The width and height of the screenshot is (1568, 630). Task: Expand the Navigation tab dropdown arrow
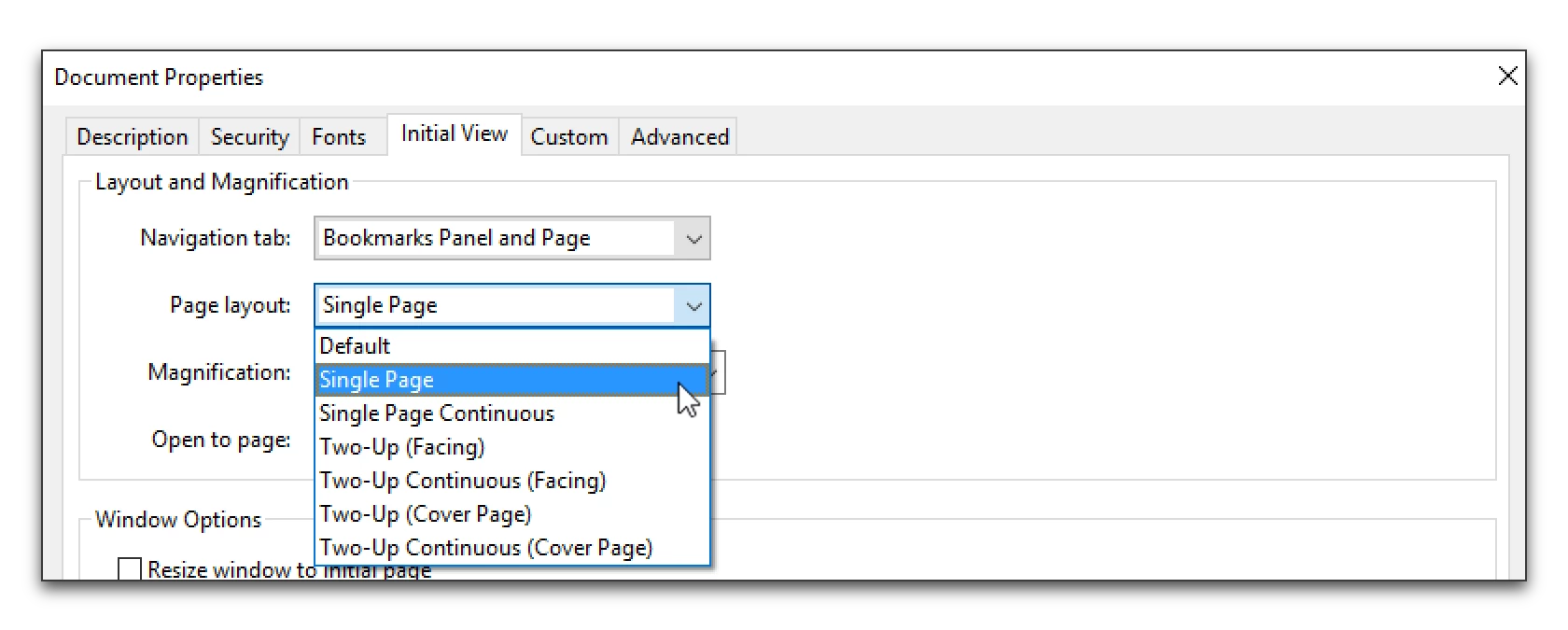tap(693, 239)
